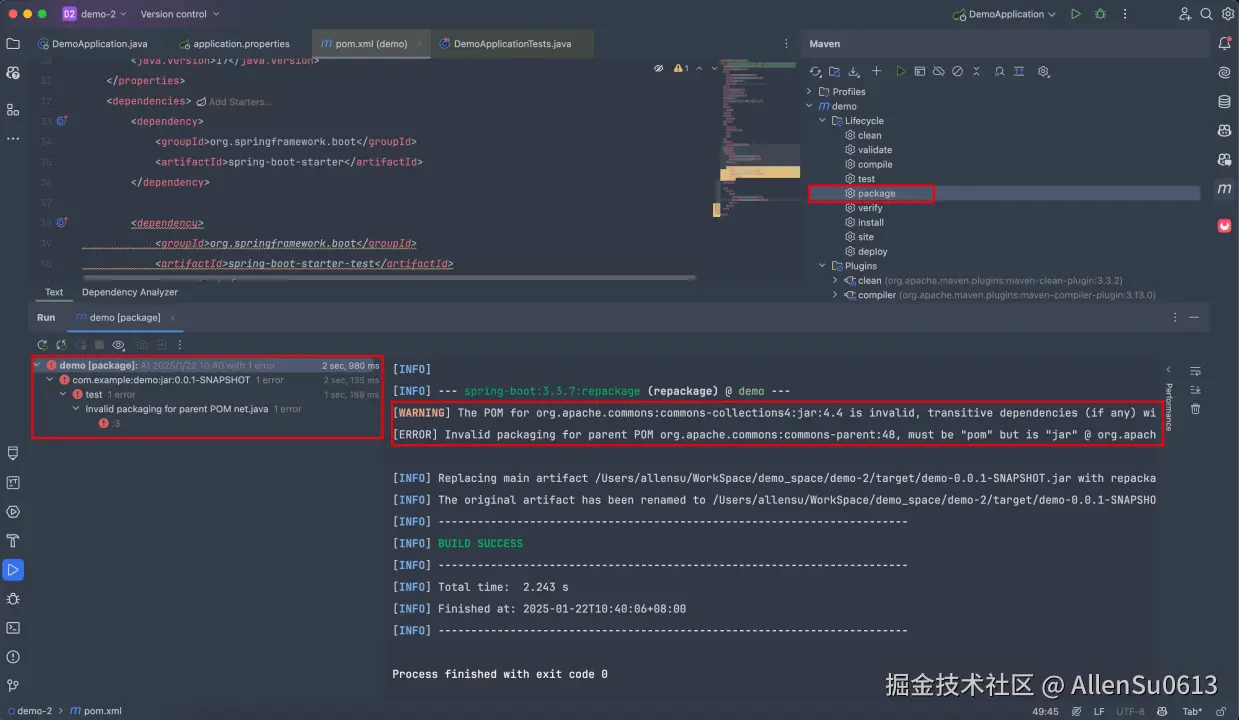Viewport: 1239px width, 720px height.
Task: Collapse the Plugins node in Maven
Action: [x=823, y=266]
